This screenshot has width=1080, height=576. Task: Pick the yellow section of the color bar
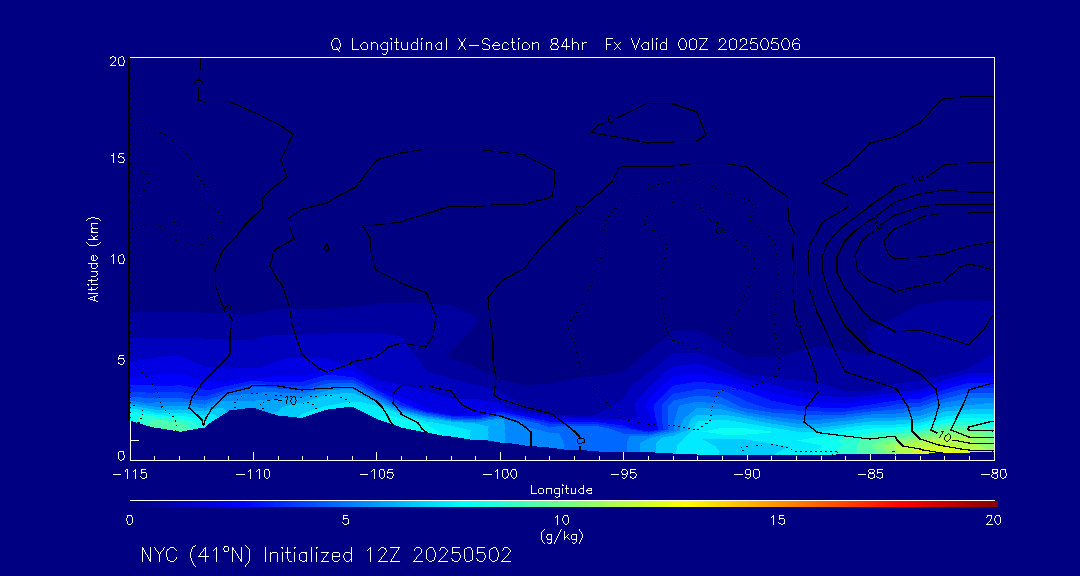pyautogui.click(x=682, y=504)
